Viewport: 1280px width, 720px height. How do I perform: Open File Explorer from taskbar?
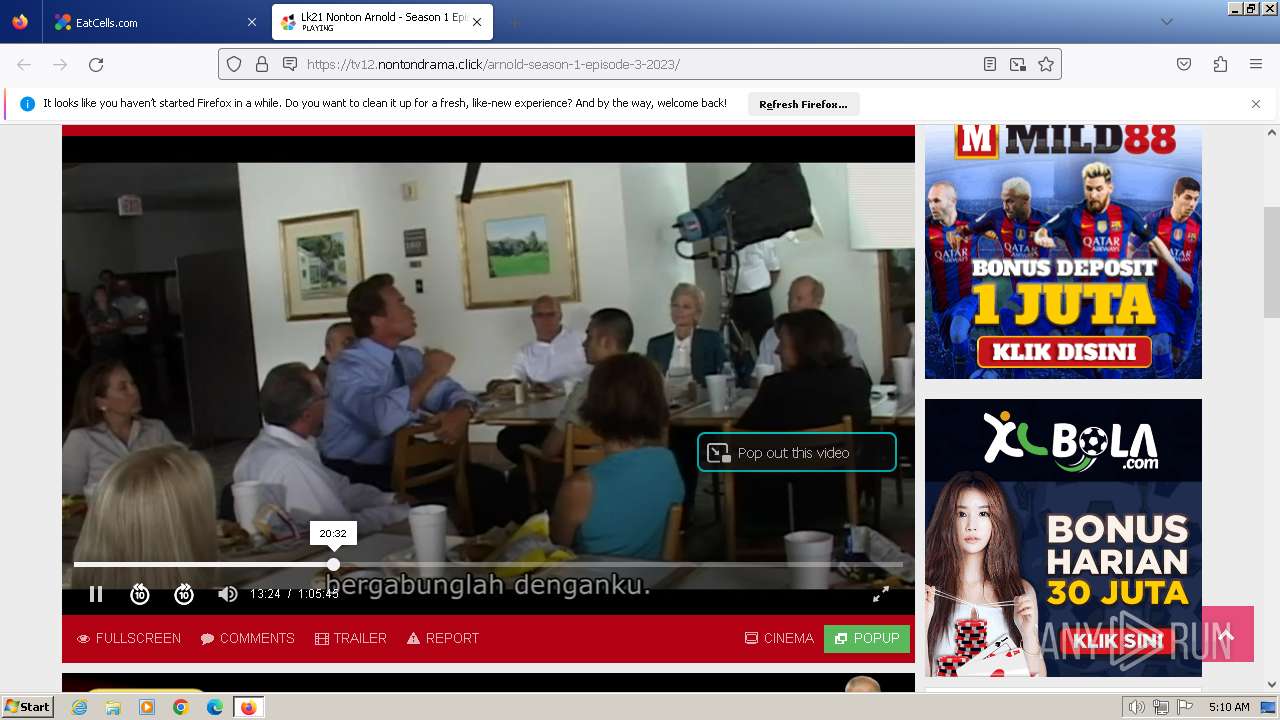pyautogui.click(x=113, y=707)
